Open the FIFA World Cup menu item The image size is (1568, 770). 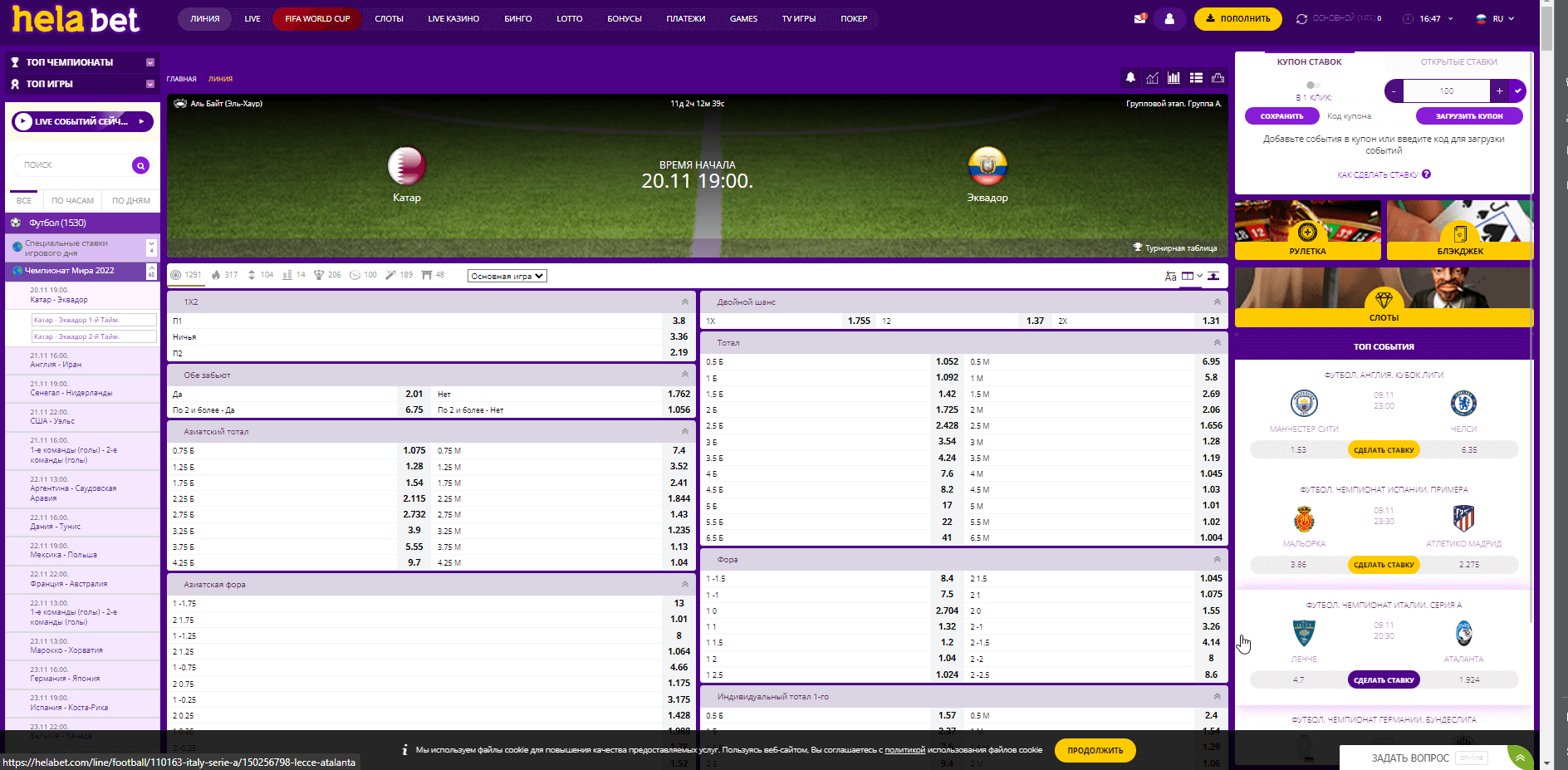click(317, 18)
